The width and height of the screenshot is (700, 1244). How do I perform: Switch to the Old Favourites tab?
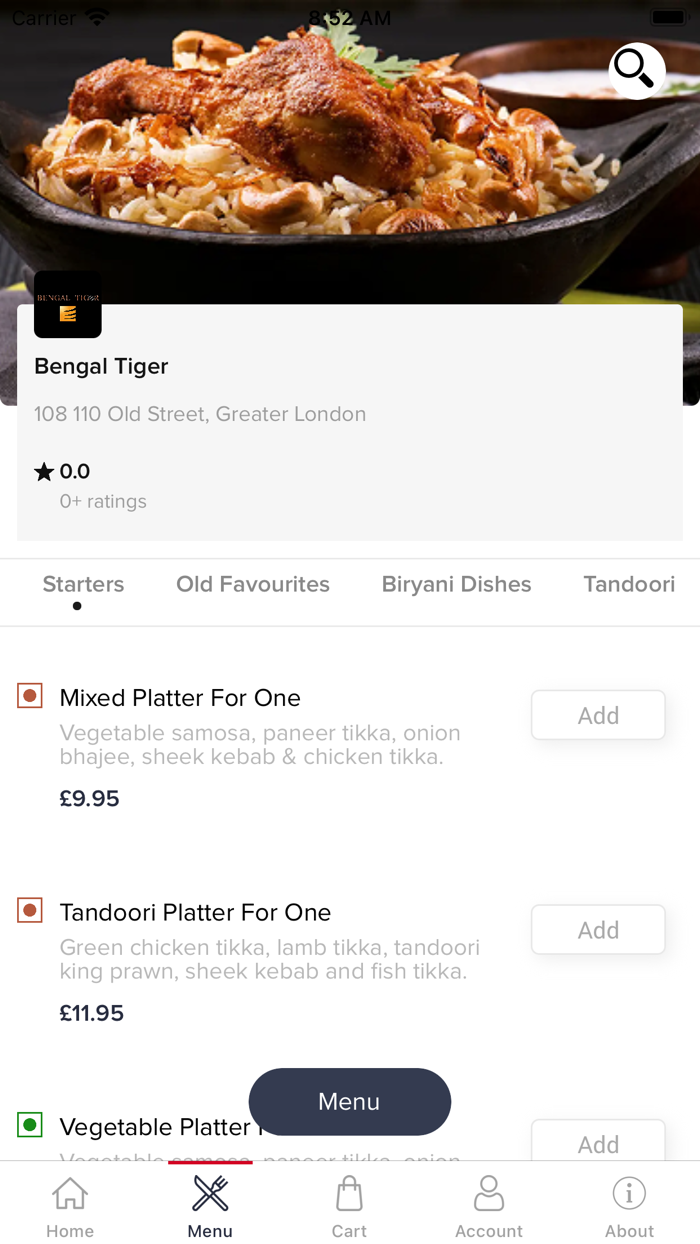click(253, 584)
